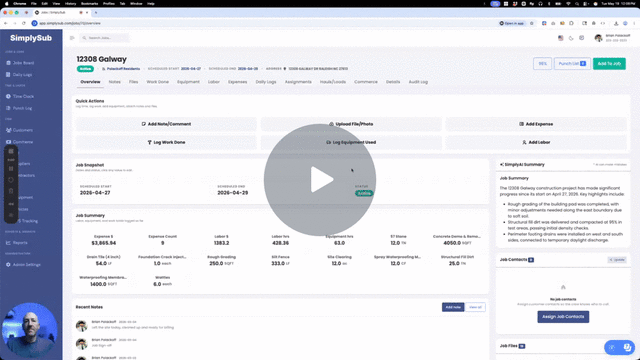The width and height of the screenshot is (640, 360).
Task: Click the Equipment hrs value 63.0
Action: (339, 243)
